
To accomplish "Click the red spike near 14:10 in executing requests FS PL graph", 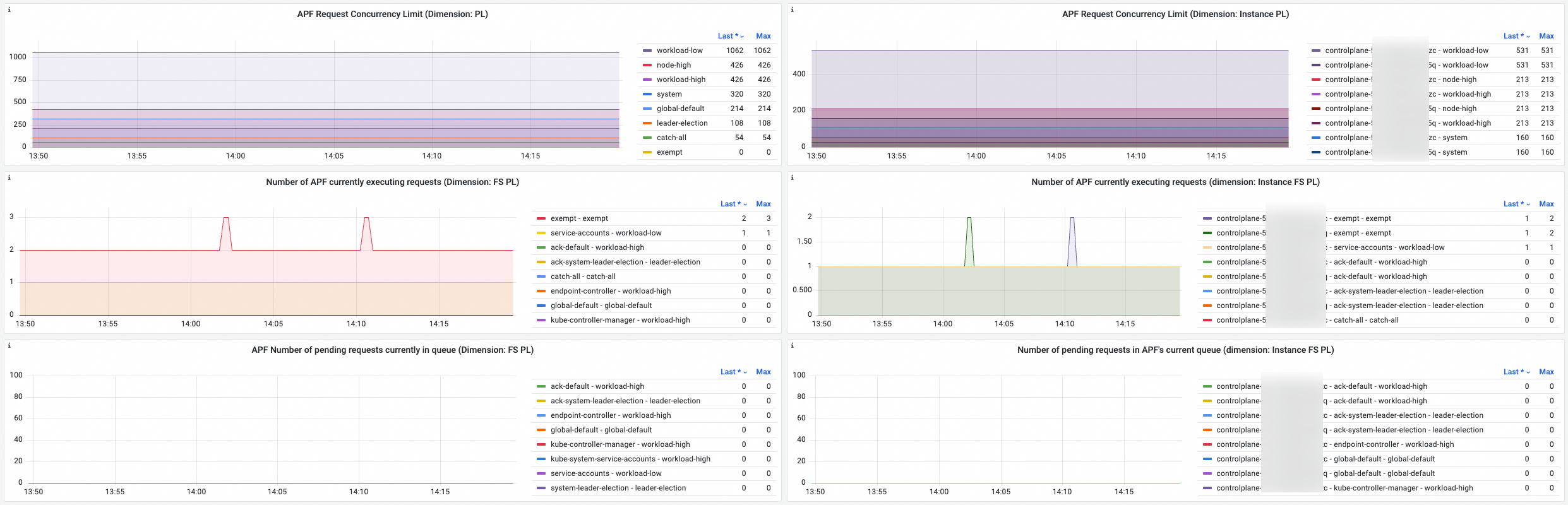I will coord(366,219).
